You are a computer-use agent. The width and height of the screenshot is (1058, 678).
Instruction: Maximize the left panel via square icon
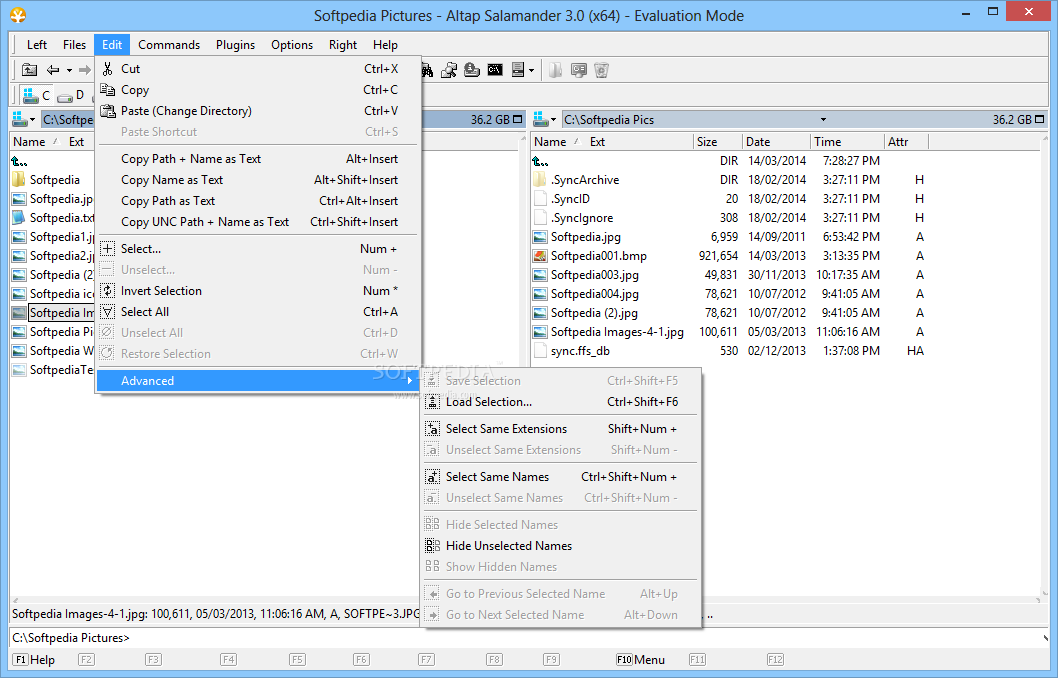click(518, 119)
